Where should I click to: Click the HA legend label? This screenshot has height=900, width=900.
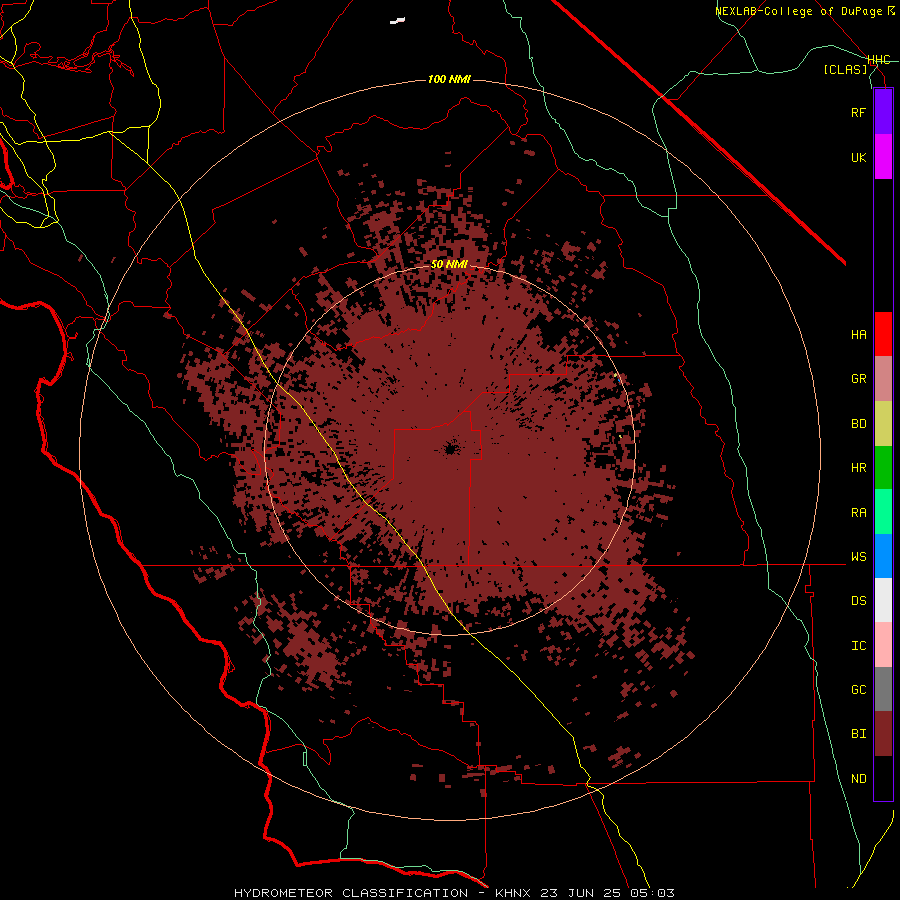click(858, 335)
